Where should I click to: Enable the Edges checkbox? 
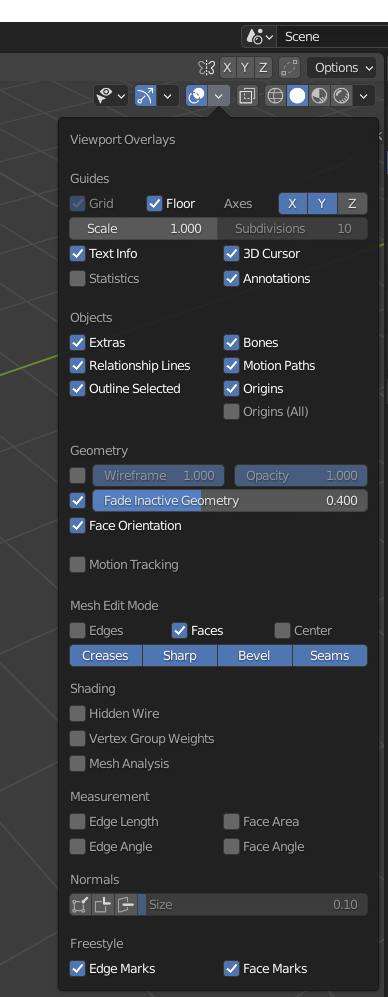pyautogui.click(x=78, y=631)
